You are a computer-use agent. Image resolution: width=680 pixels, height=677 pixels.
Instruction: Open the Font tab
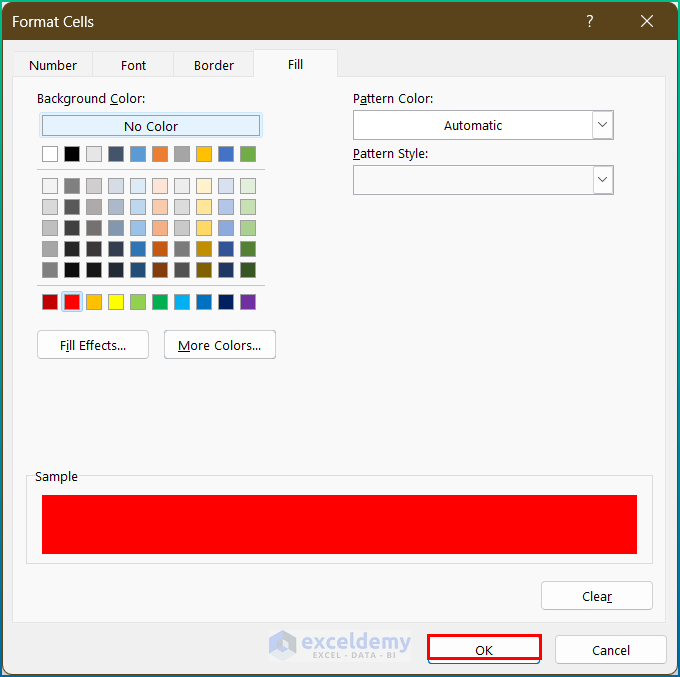pyautogui.click(x=133, y=65)
